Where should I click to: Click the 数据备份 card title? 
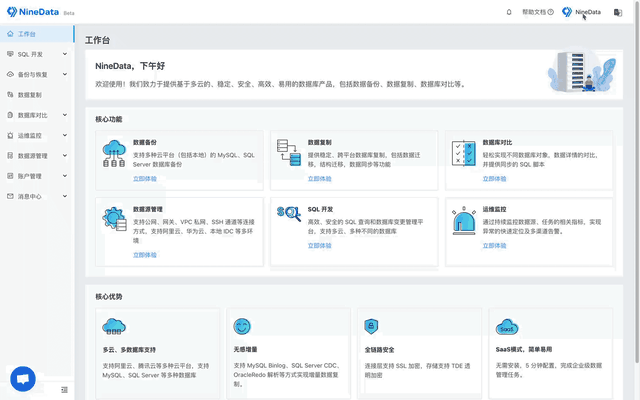coord(145,142)
